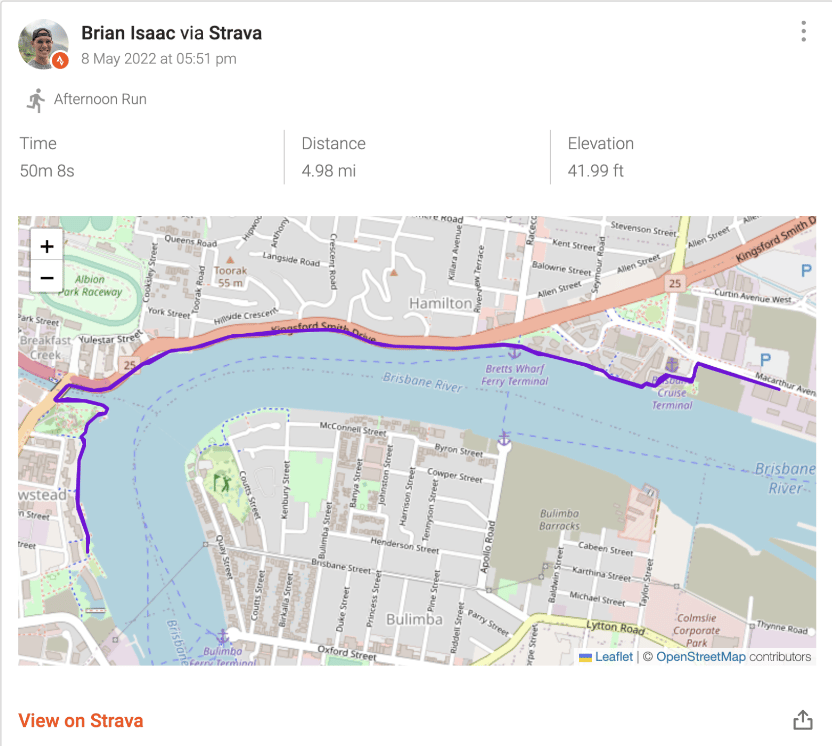
Task: Click the golf course icon in Bulimba park
Action: tap(222, 483)
